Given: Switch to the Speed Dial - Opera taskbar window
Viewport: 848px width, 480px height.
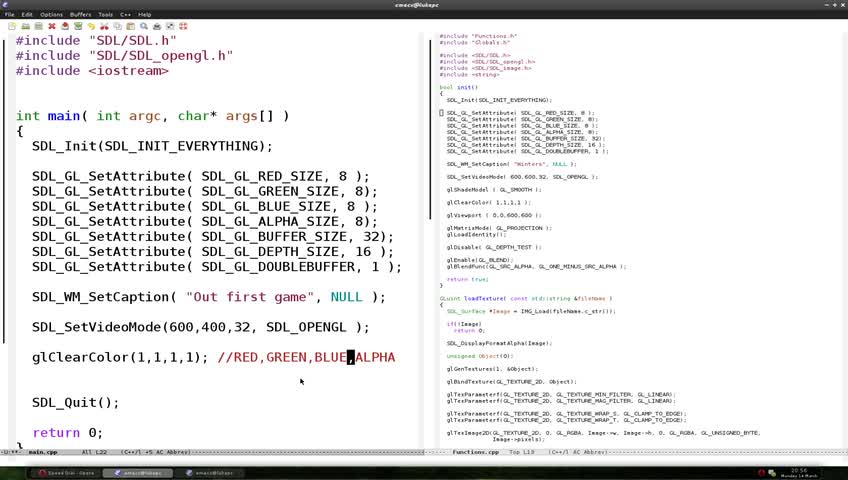Looking at the screenshot, I should [66, 473].
